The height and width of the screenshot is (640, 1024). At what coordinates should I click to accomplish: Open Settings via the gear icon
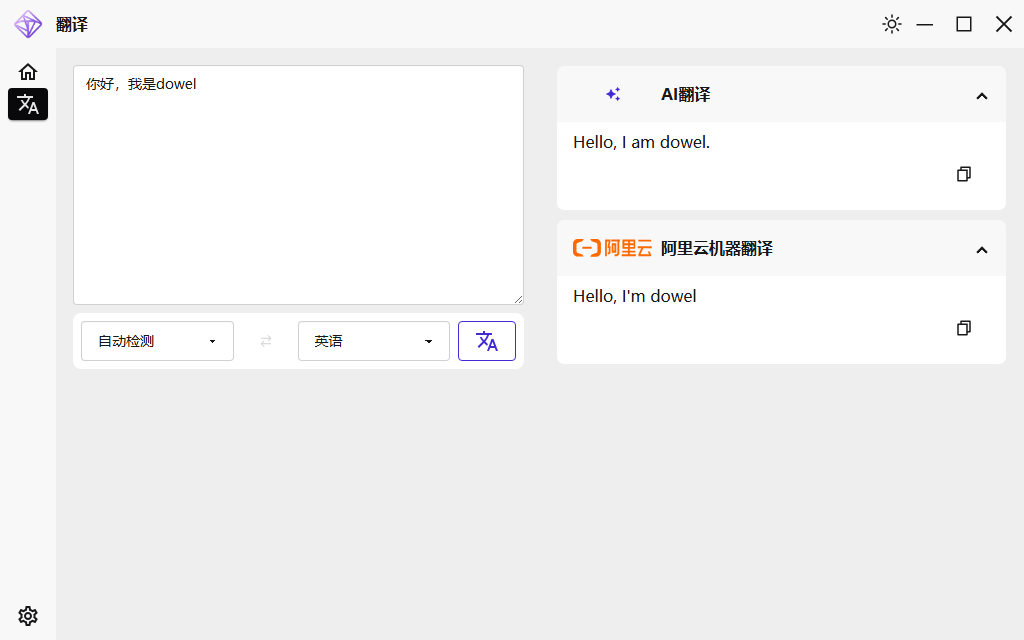27,615
